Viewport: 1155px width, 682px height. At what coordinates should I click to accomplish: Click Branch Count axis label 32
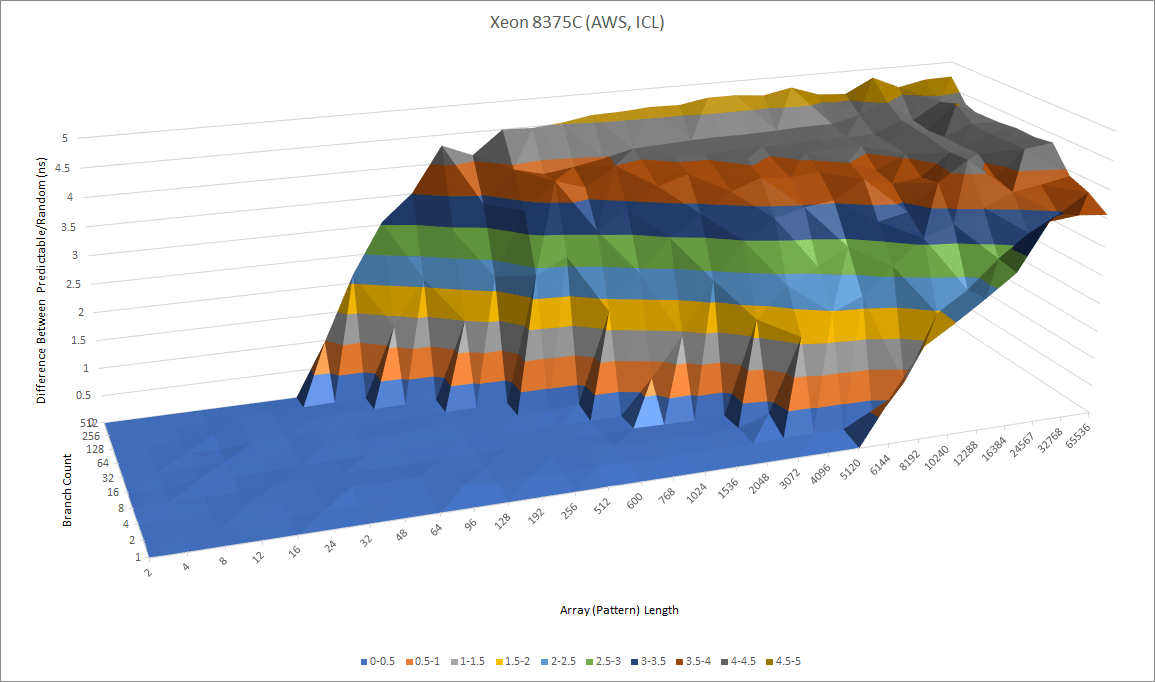click(x=108, y=478)
